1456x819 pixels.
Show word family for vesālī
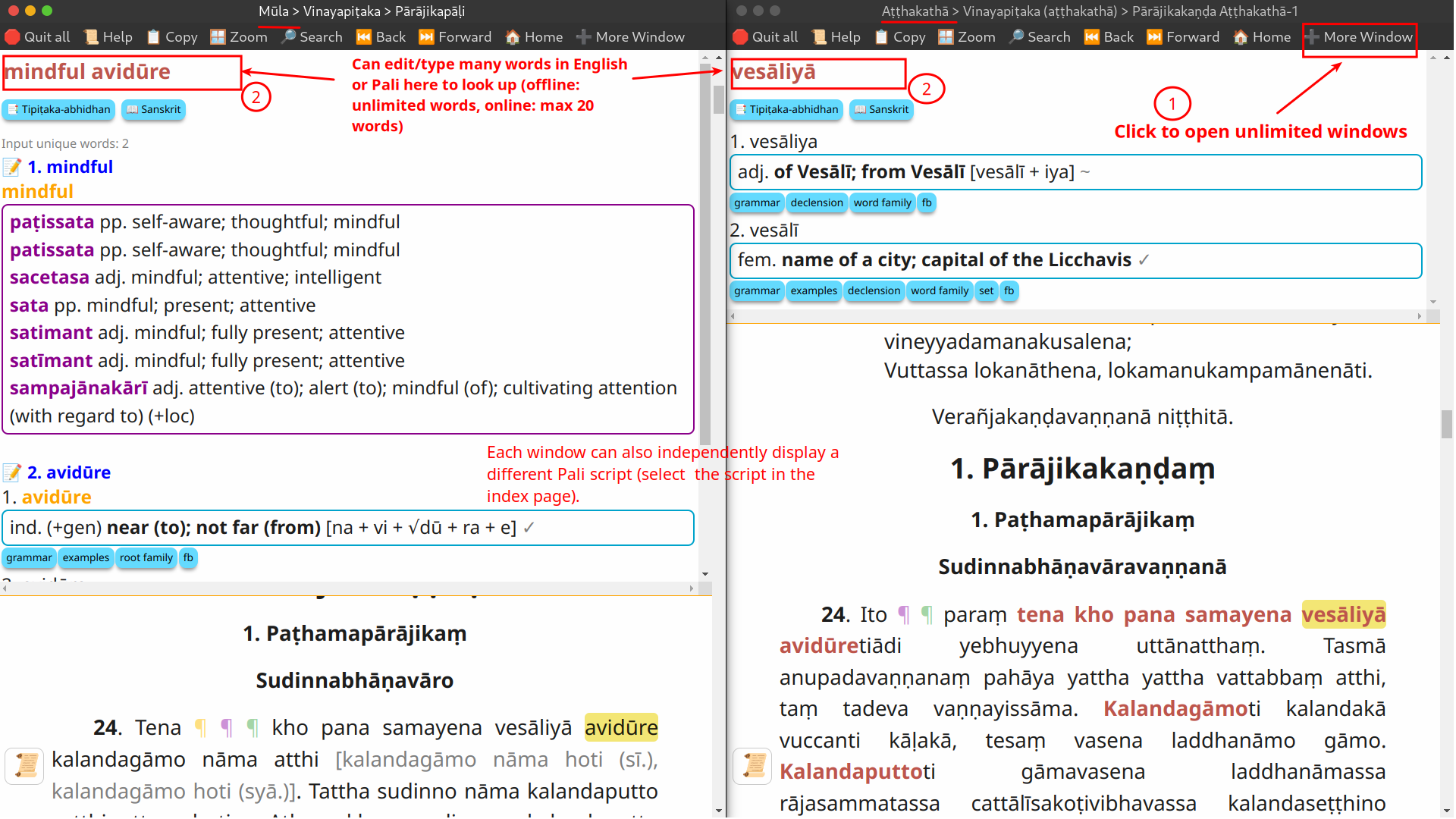[x=940, y=290]
